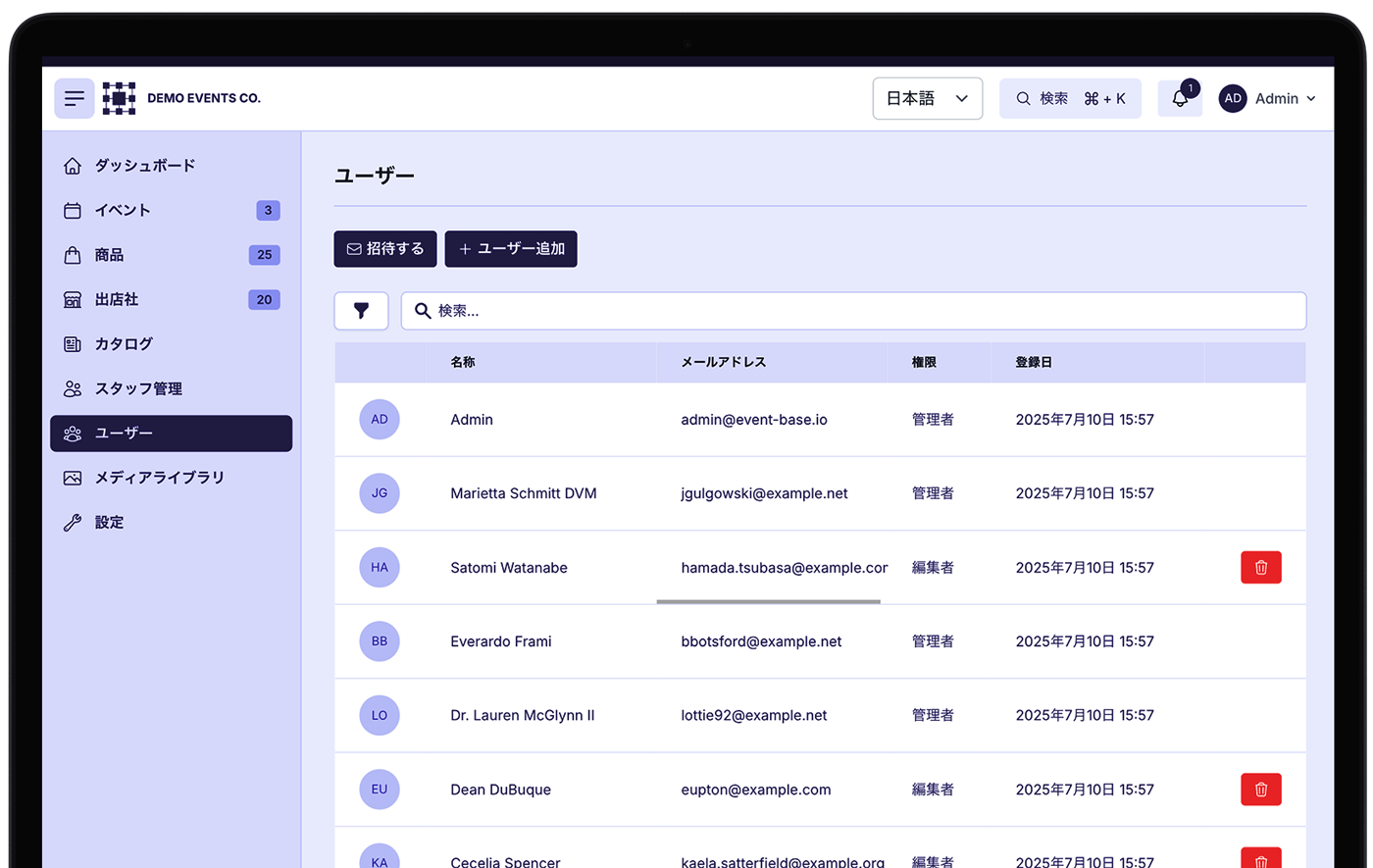Image resolution: width=1373 pixels, height=868 pixels.
Task: Open 設定 in the sidebar
Action: 172,523
